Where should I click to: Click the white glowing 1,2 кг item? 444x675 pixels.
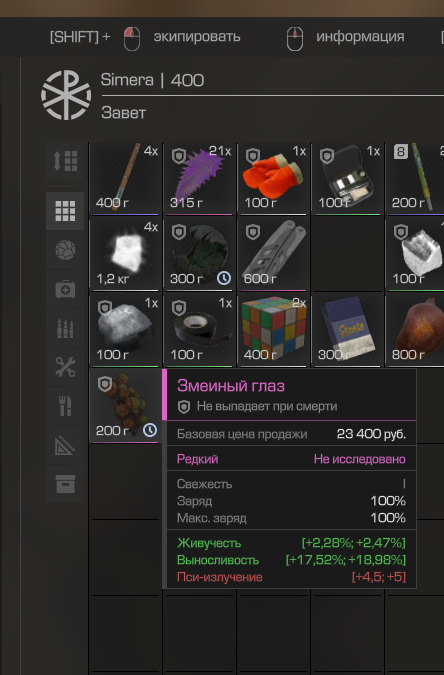[125, 255]
